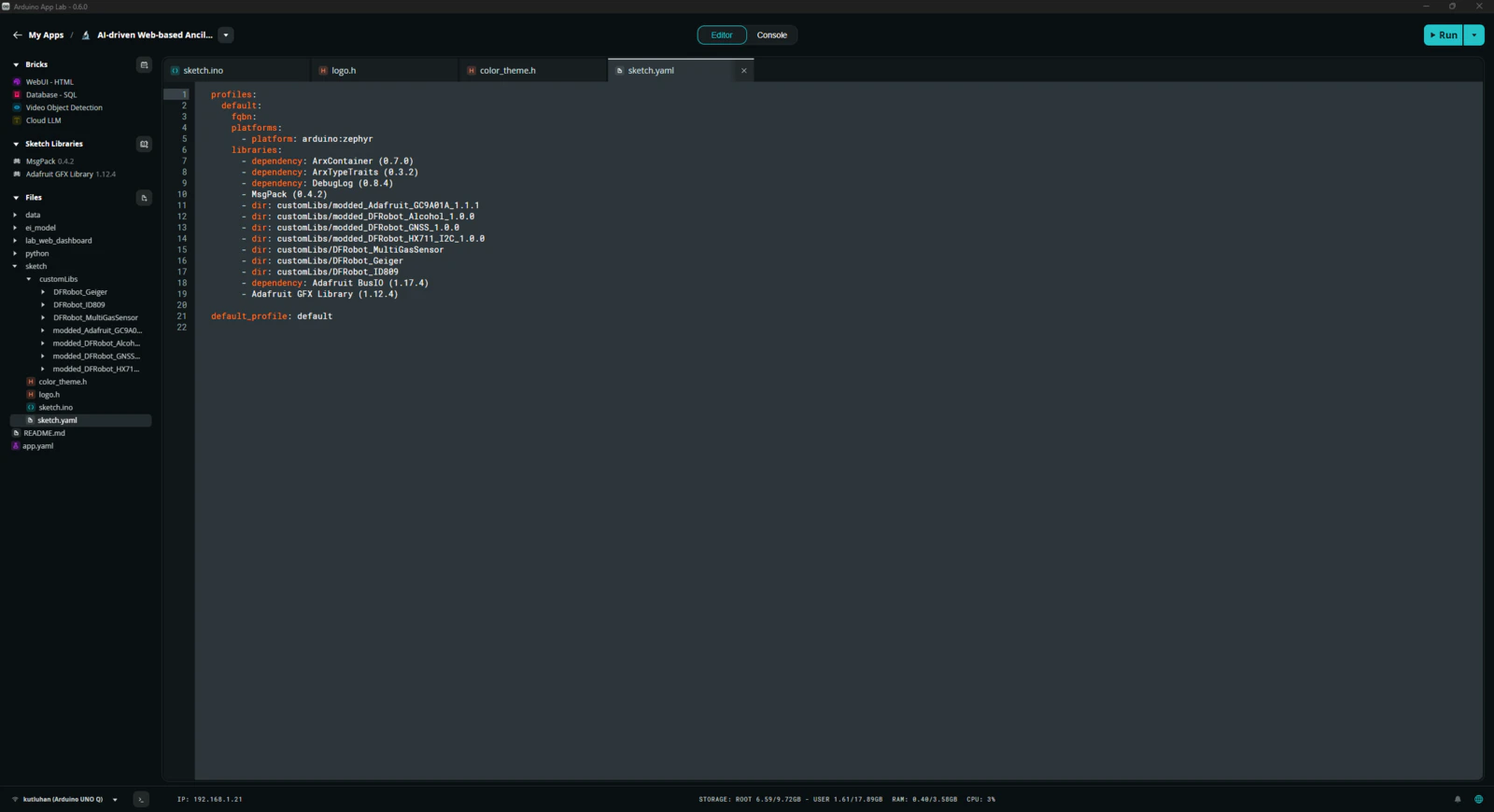The image size is (1494, 812).
Task: Open the Sketch Libraries manager icon
Action: click(144, 144)
